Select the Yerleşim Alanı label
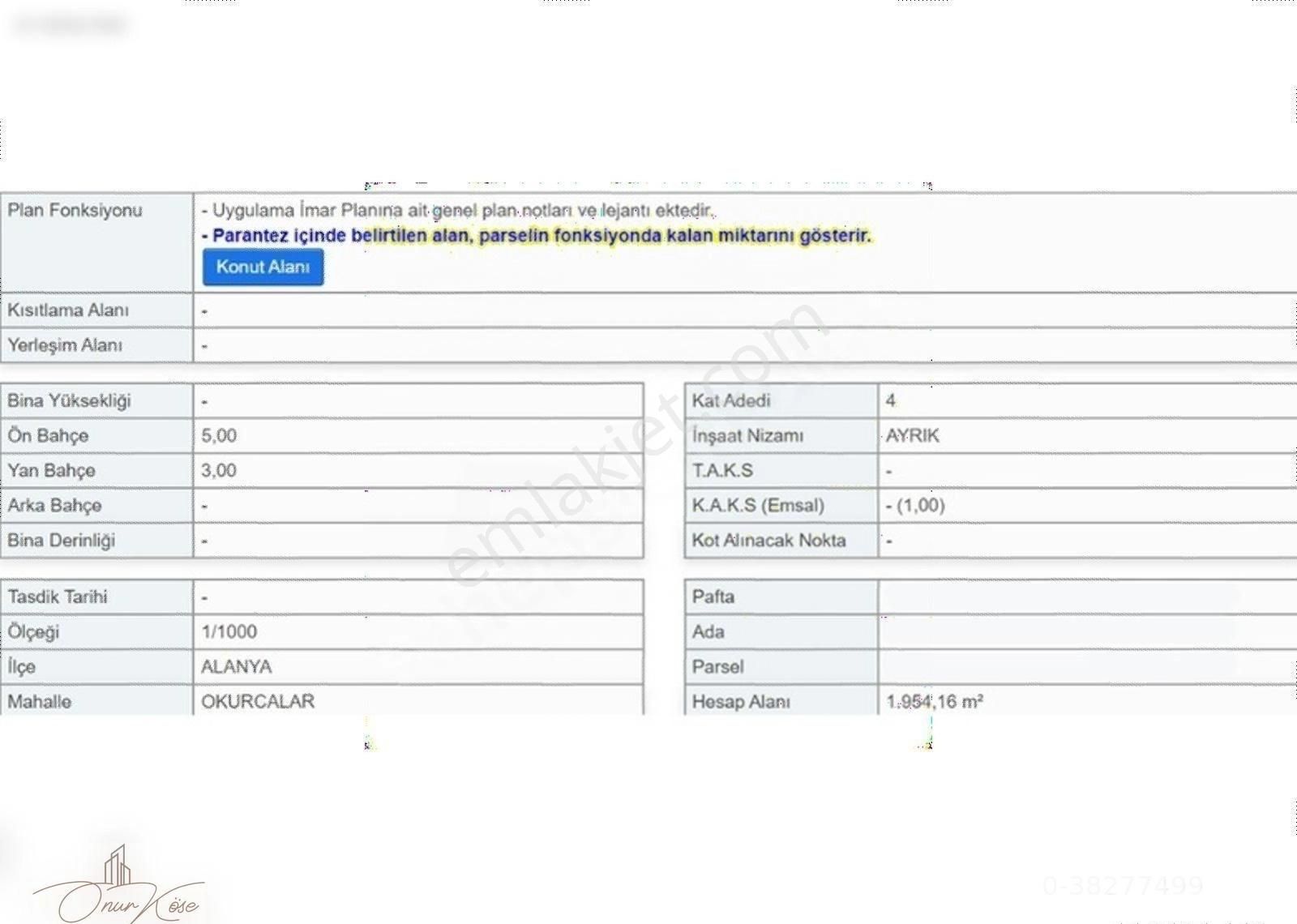 [x=65, y=345]
